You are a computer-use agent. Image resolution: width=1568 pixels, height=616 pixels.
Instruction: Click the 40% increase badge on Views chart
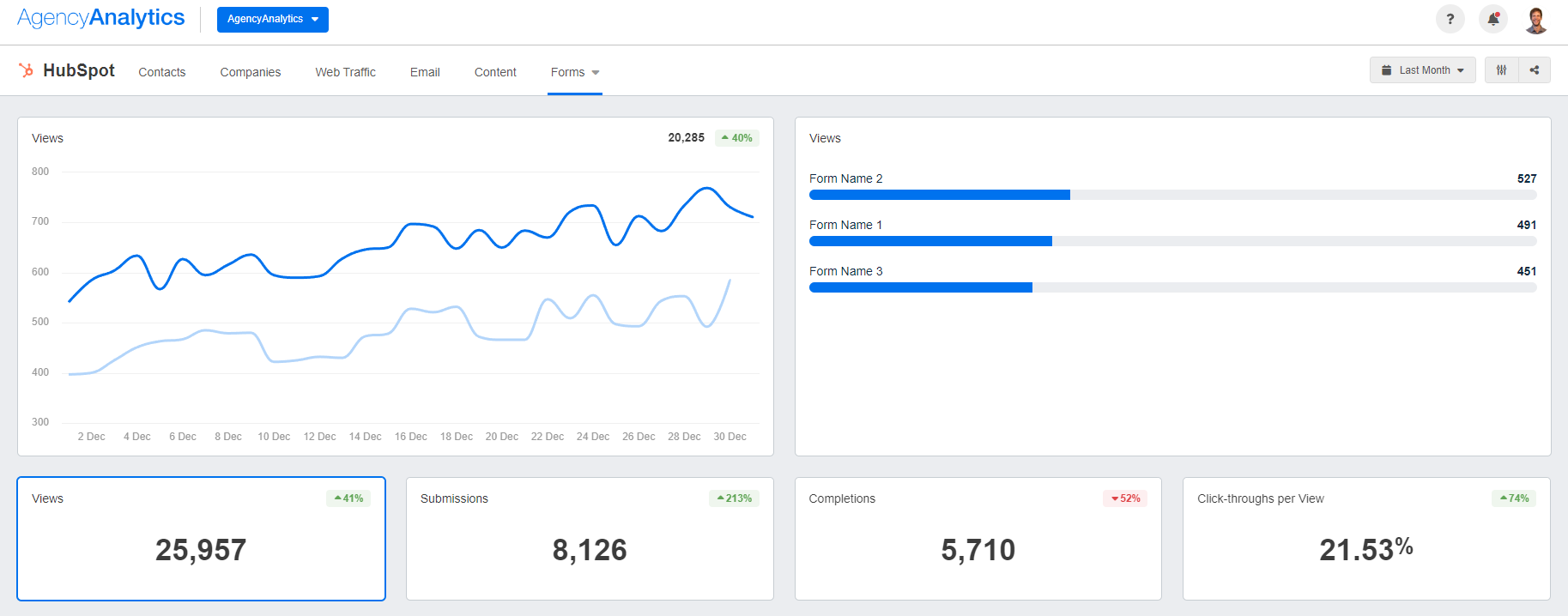coord(737,138)
